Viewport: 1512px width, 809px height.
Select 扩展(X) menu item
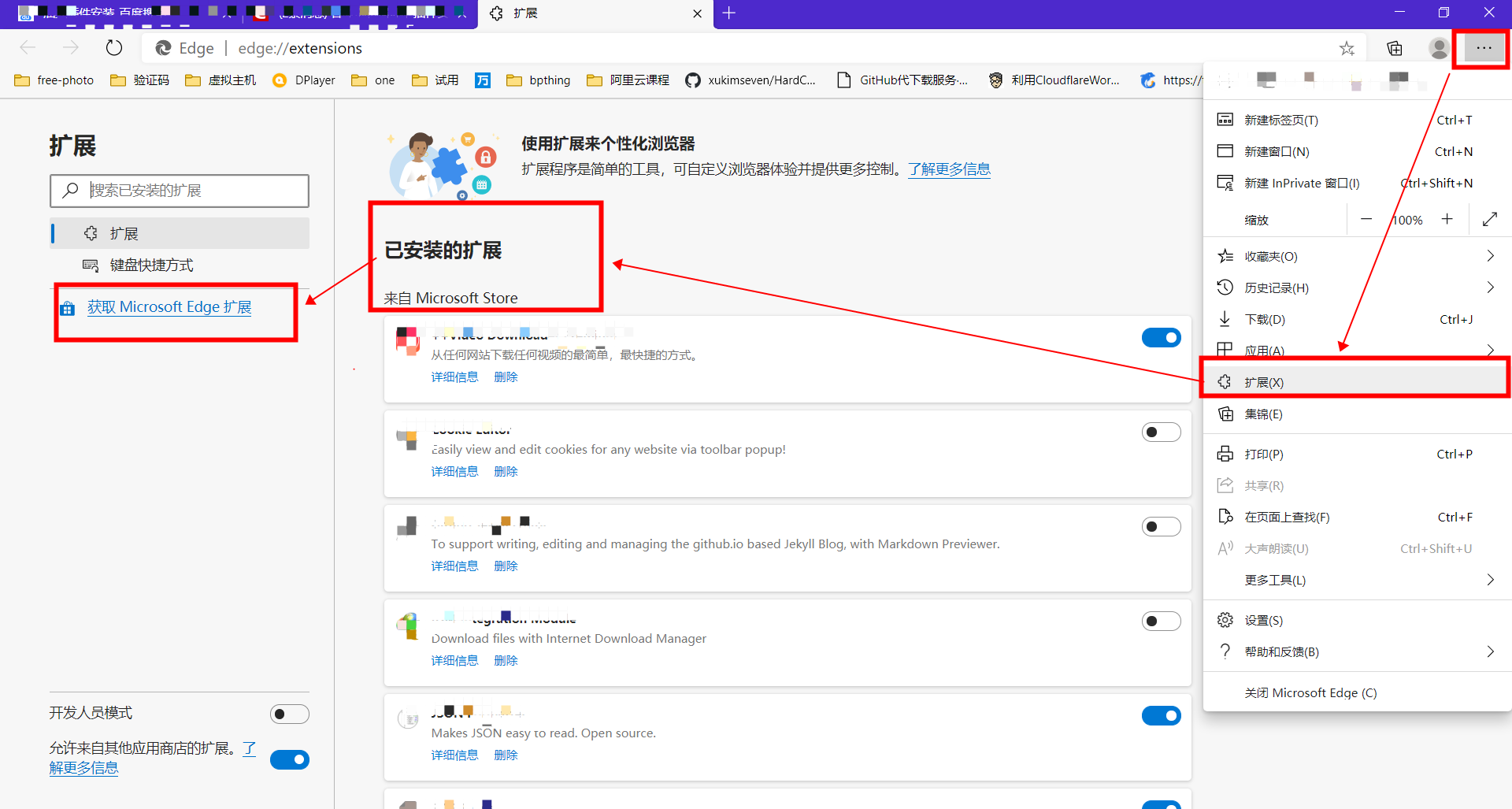click(x=1357, y=383)
